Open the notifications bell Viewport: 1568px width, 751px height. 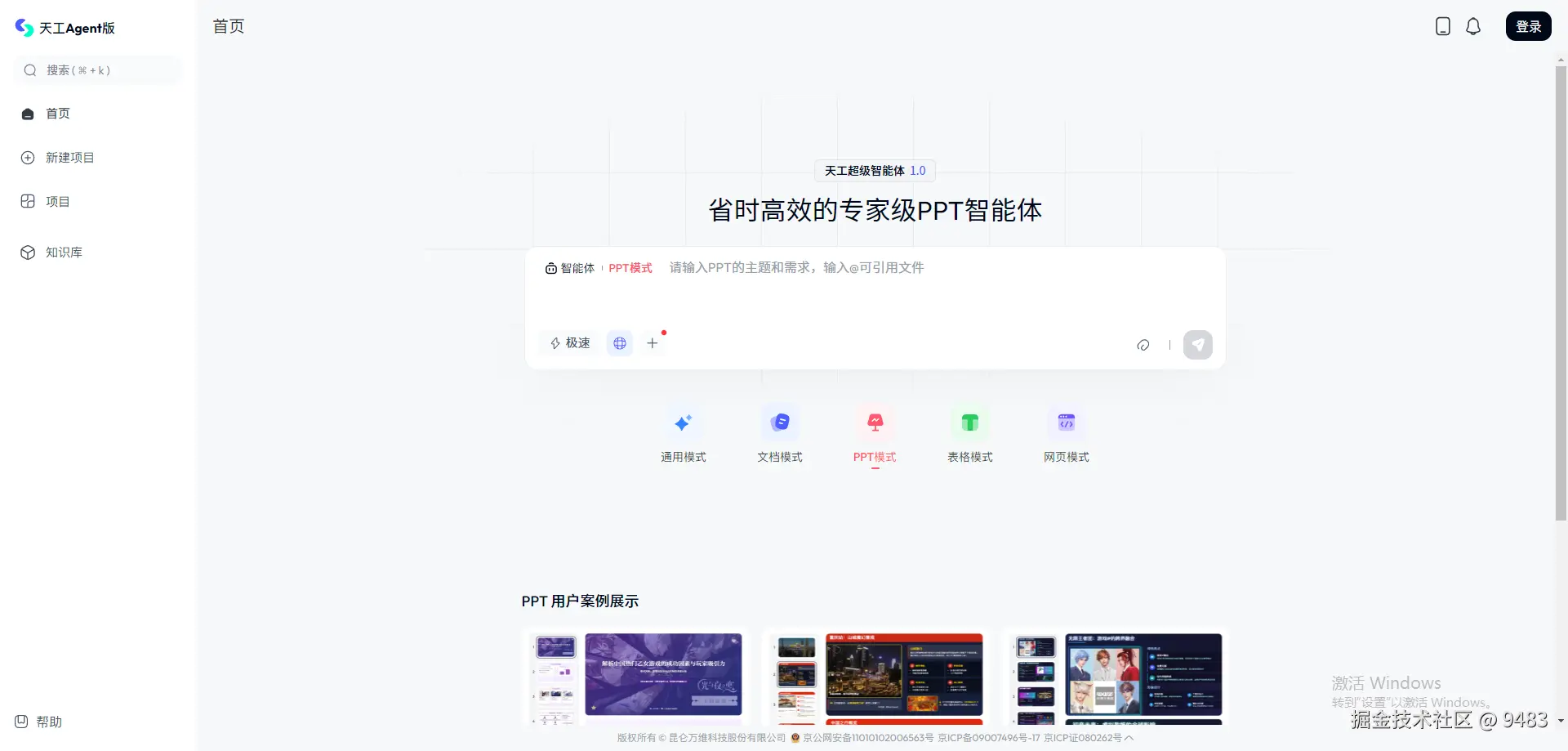point(1473,26)
